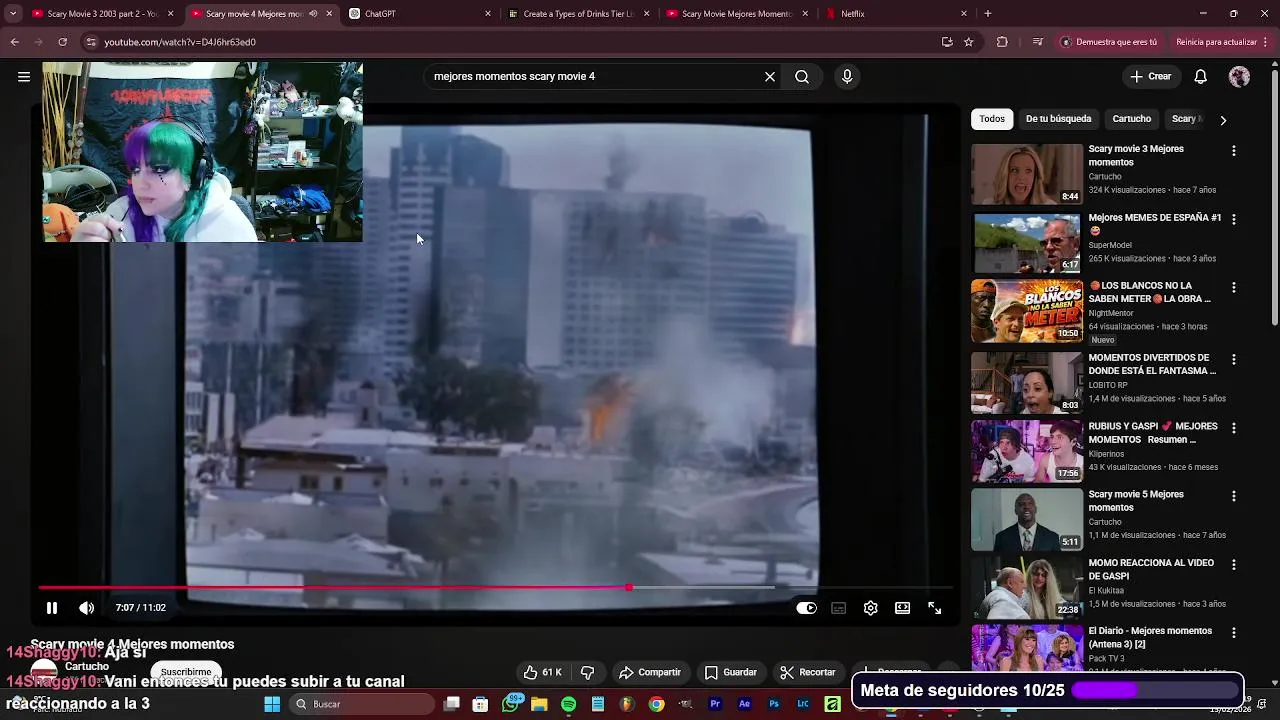Open the Windows Start menu
Image resolution: width=1280 pixels, height=720 pixels.
click(x=272, y=704)
